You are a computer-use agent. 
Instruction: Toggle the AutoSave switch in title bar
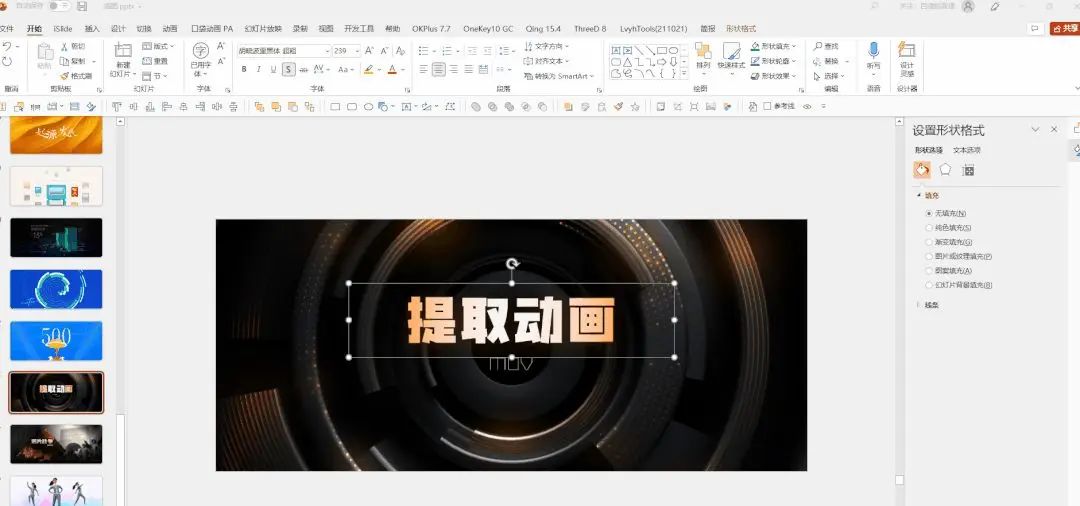[59, 6]
